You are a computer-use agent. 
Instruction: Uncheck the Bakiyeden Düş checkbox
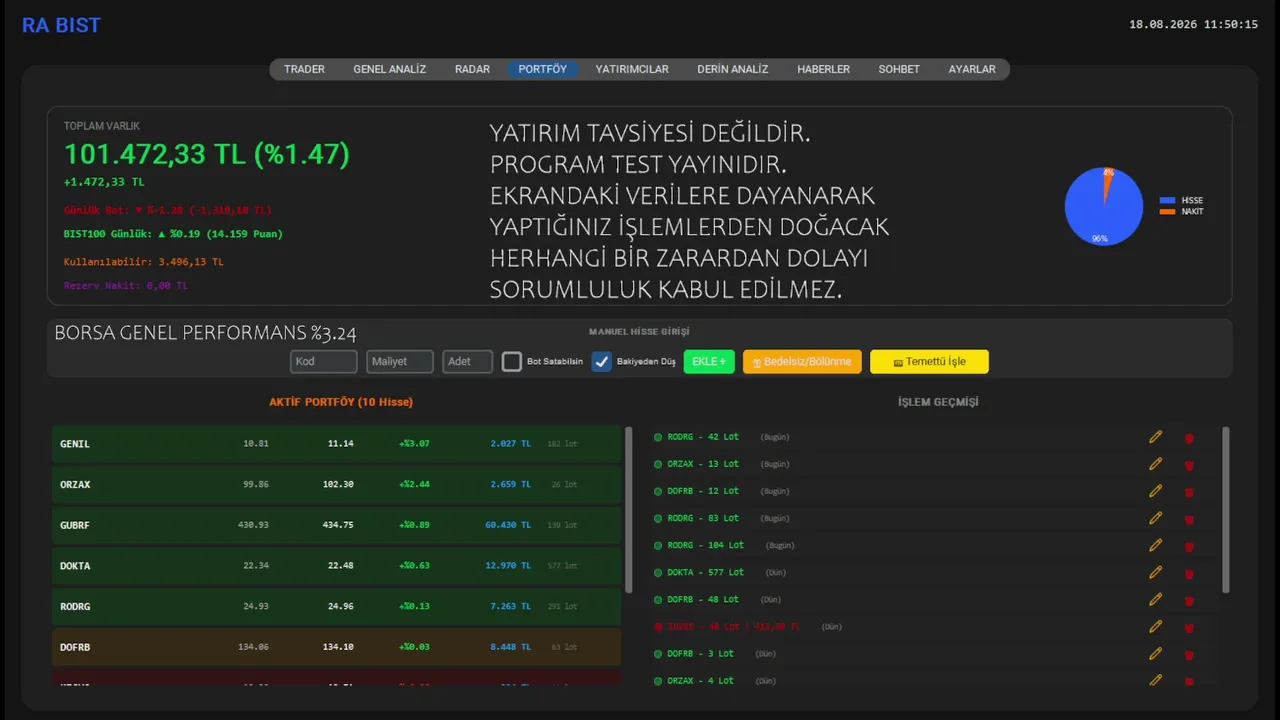coord(601,362)
